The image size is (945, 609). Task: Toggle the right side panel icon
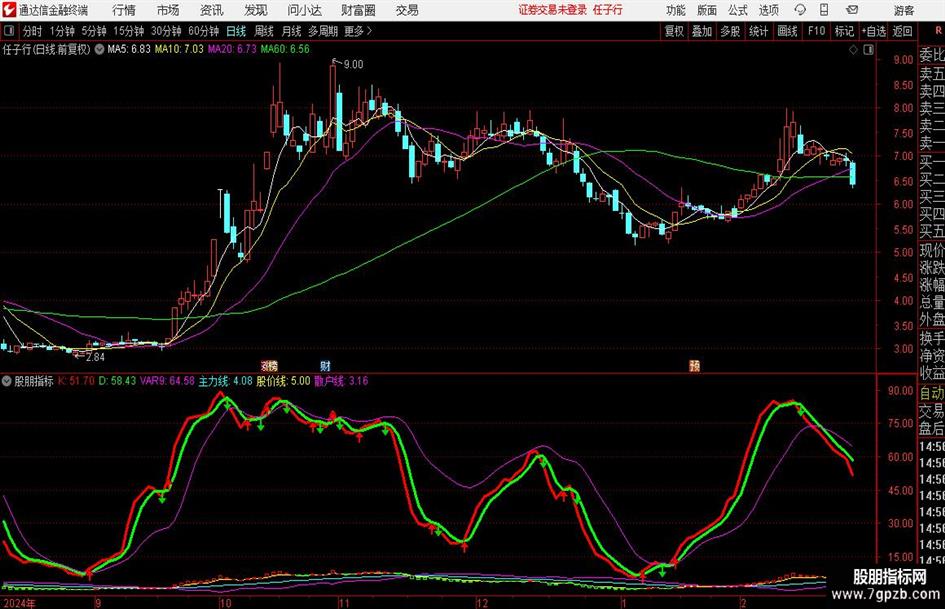tap(868, 50)
